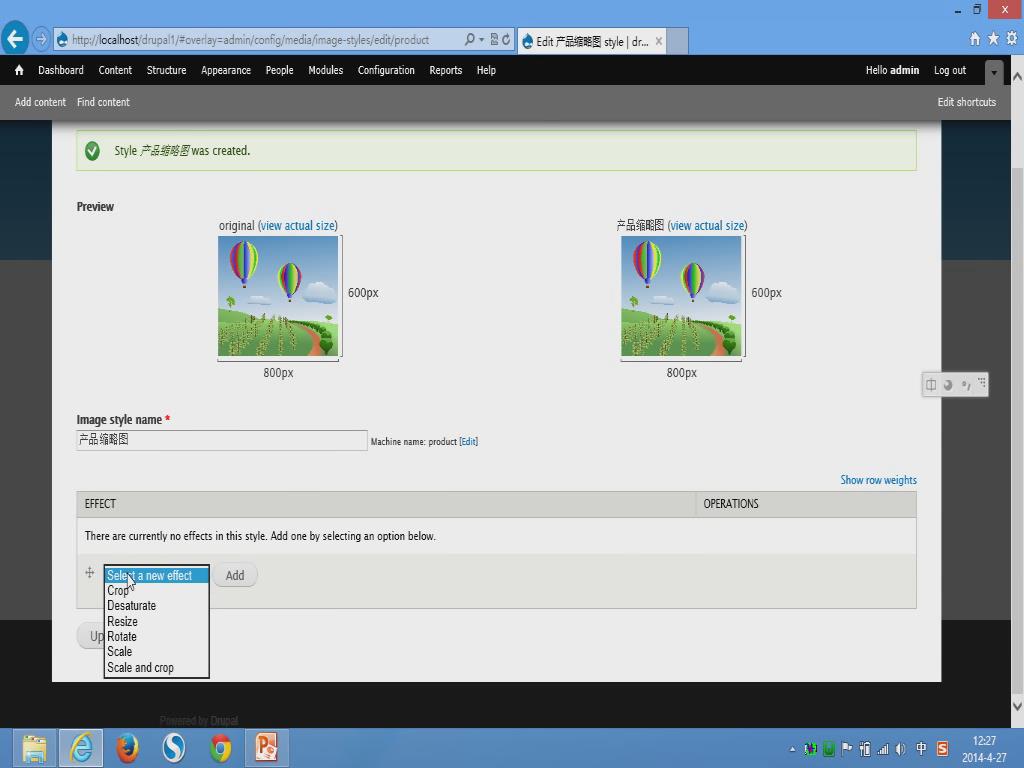Click the Log out link
Screen dimensions: 1024x768
(950, 70)
